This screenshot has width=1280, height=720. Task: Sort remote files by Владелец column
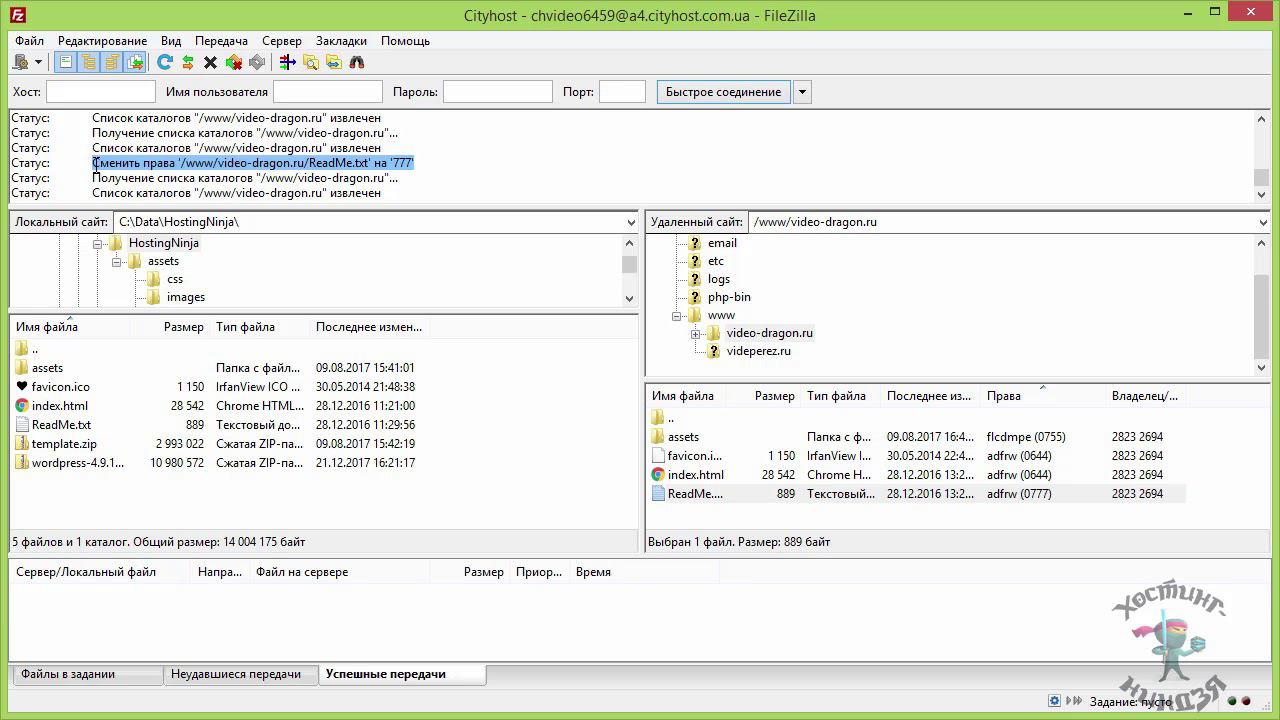tap(1145, 396)
